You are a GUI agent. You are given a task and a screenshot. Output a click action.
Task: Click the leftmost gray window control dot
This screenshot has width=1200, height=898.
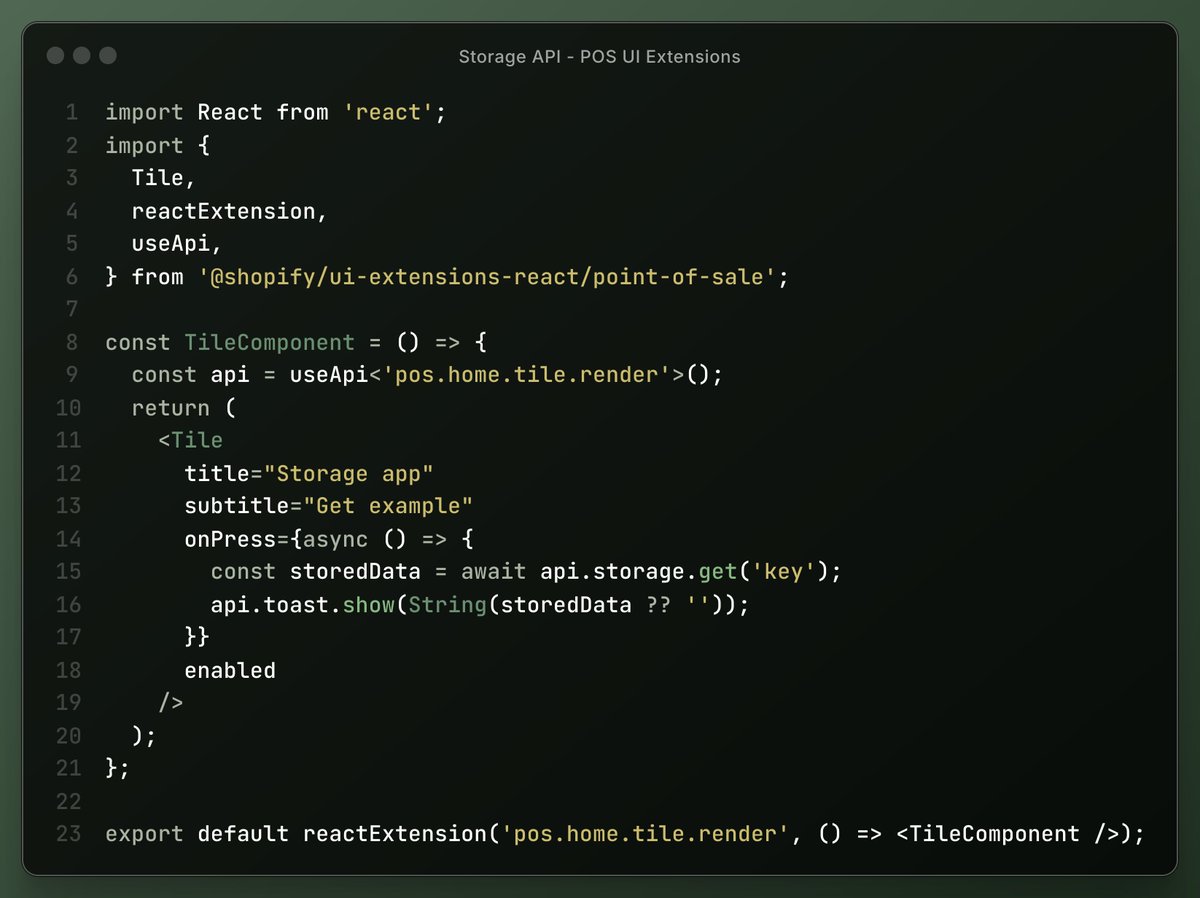[x=56, y=56]
